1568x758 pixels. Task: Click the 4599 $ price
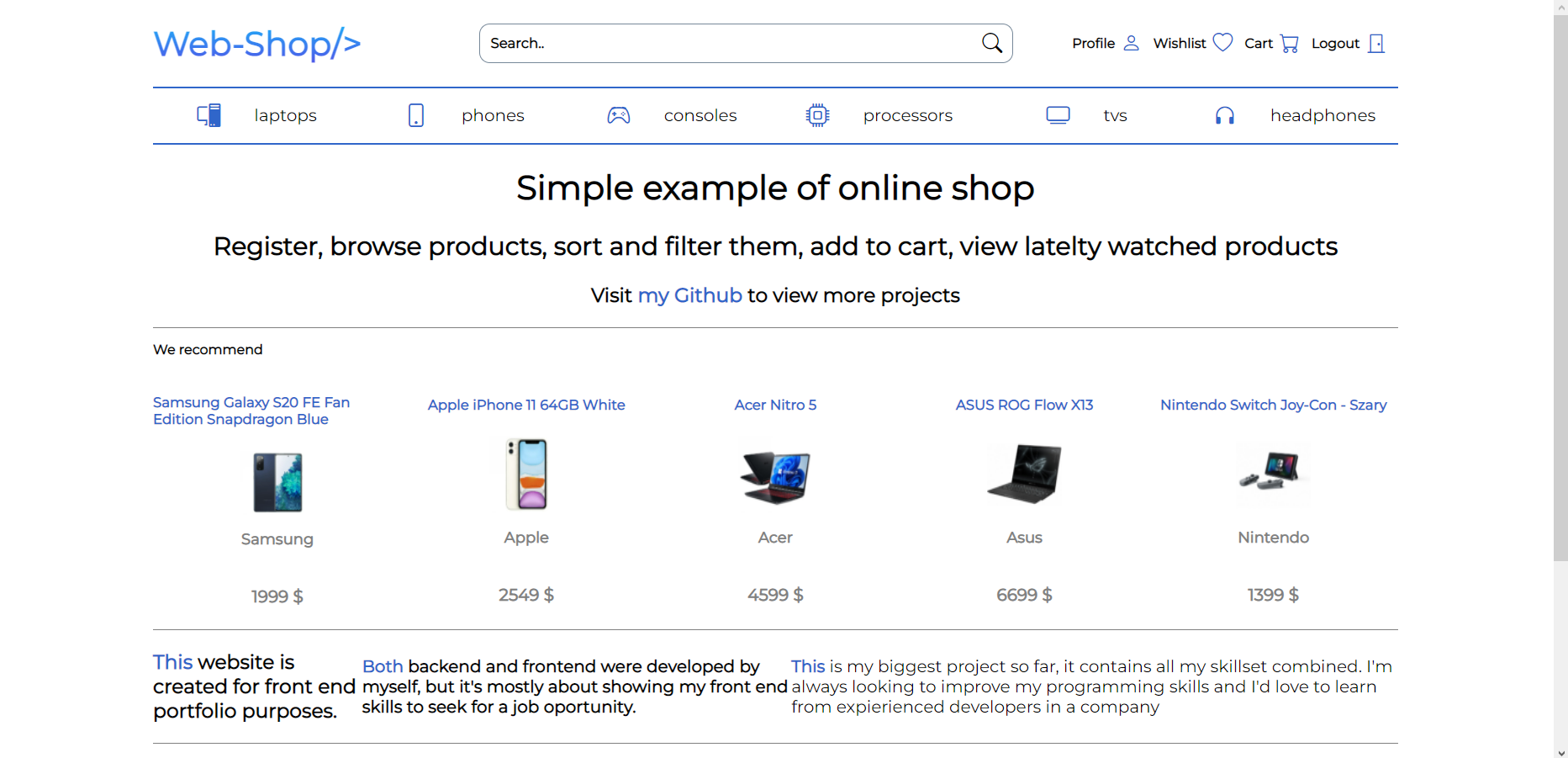(x=775, y=595)
